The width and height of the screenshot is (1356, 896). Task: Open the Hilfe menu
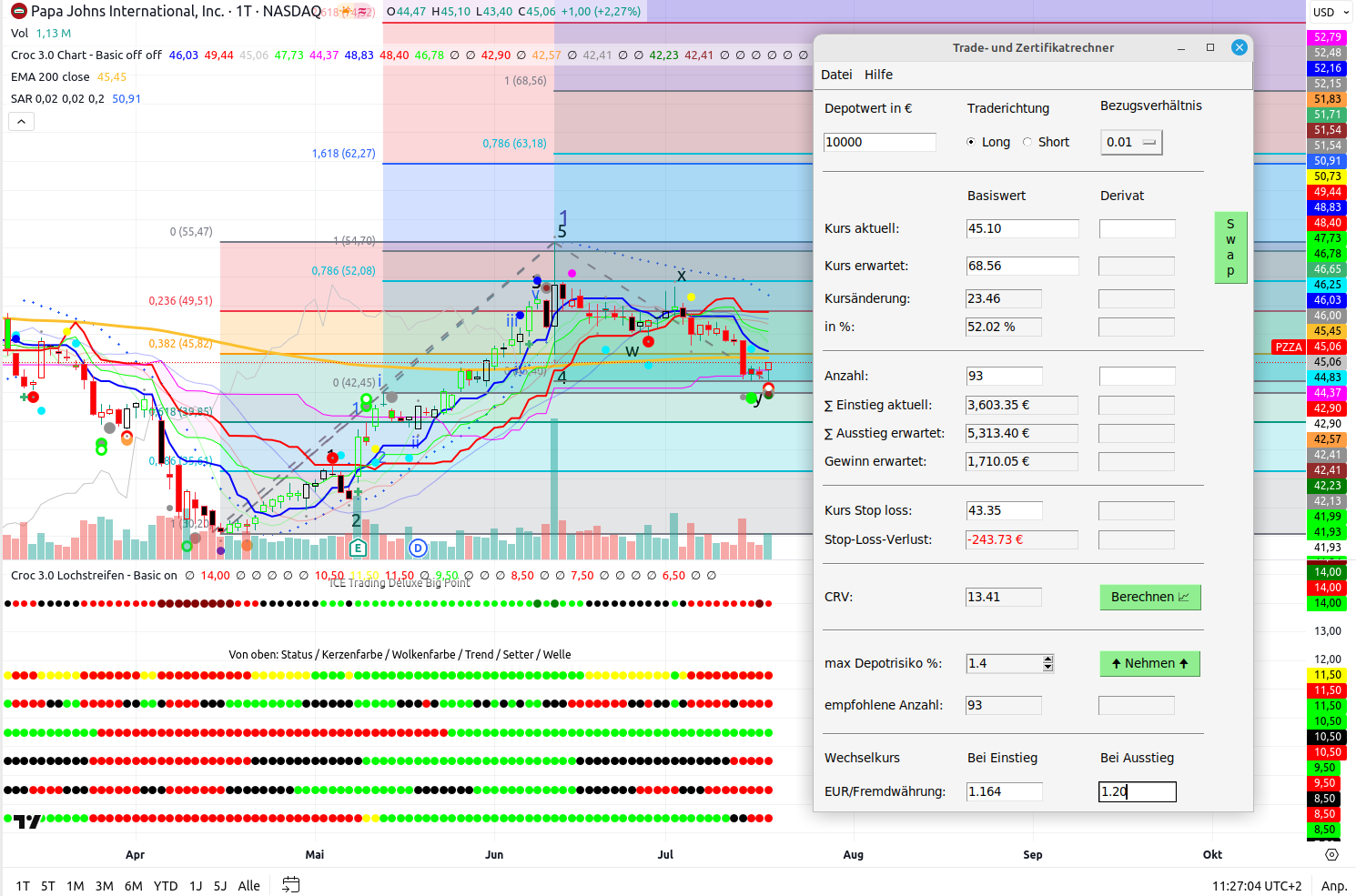tap(878, 75)
